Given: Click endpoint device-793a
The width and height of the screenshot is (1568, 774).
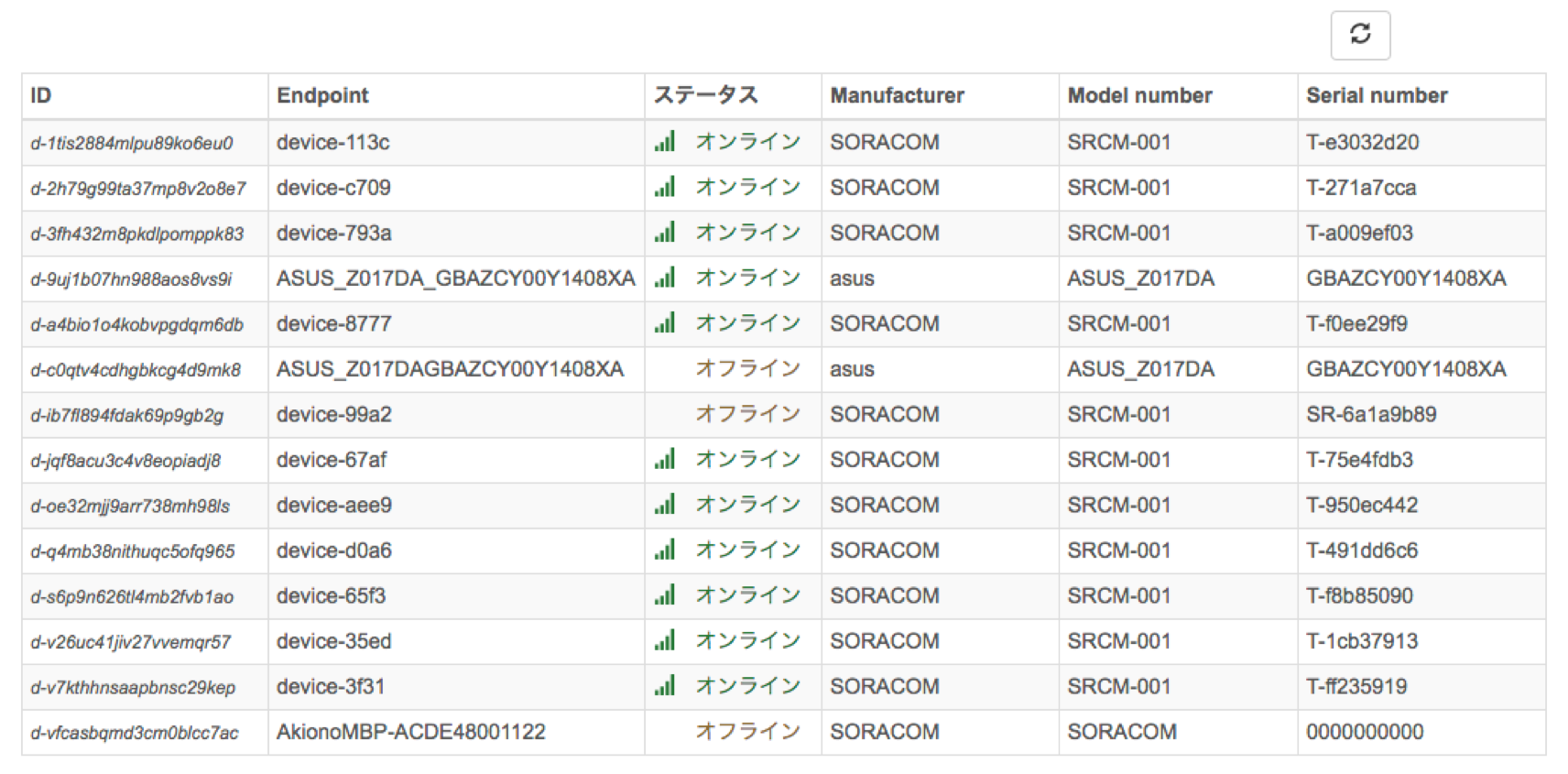Looking at the screenshot, I should coord(334,233).
